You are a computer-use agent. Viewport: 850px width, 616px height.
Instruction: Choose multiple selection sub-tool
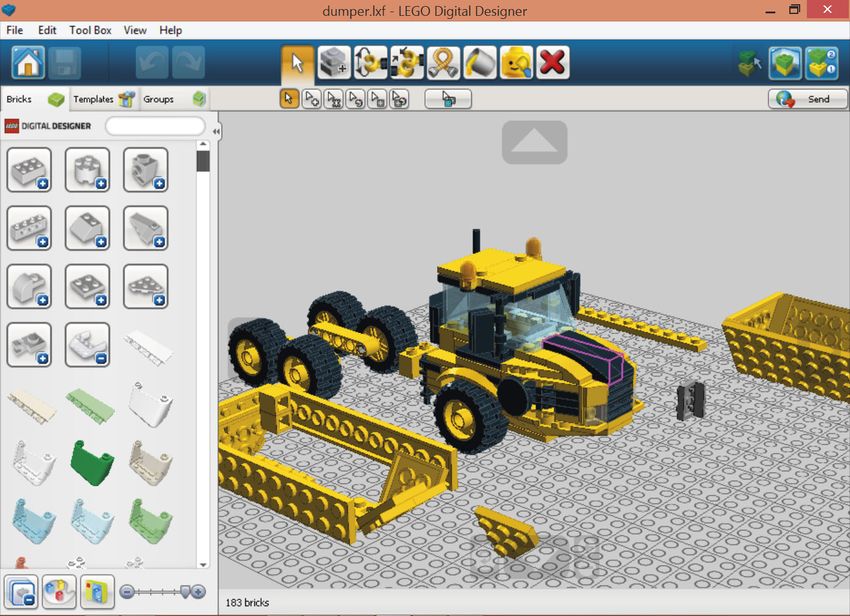click(312, 99)
